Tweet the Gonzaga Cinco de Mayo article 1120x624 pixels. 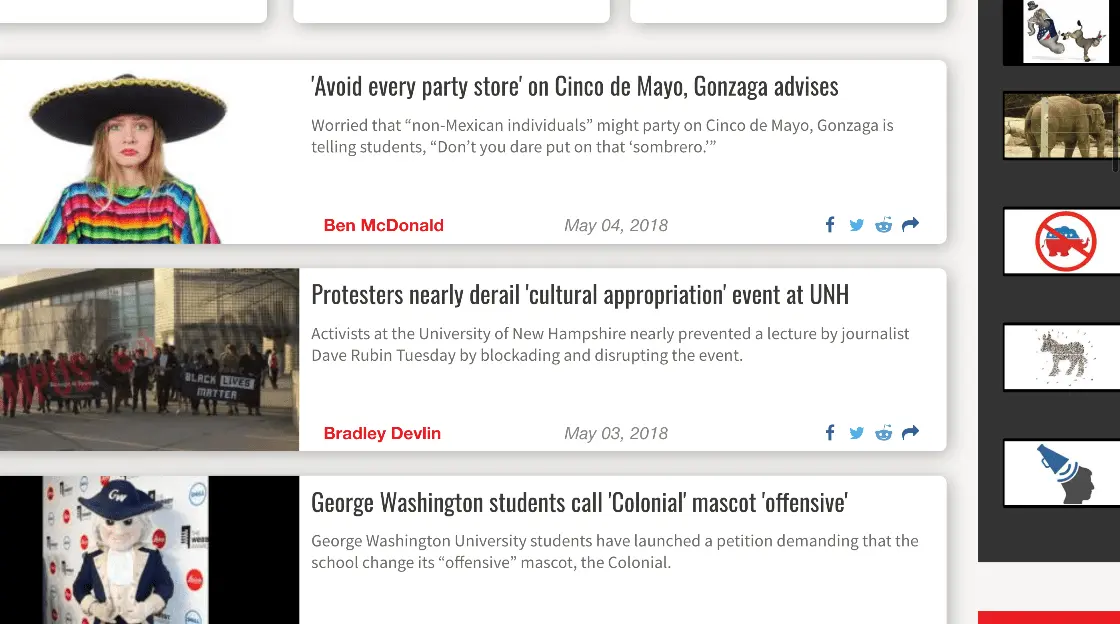tap(856, 225)
